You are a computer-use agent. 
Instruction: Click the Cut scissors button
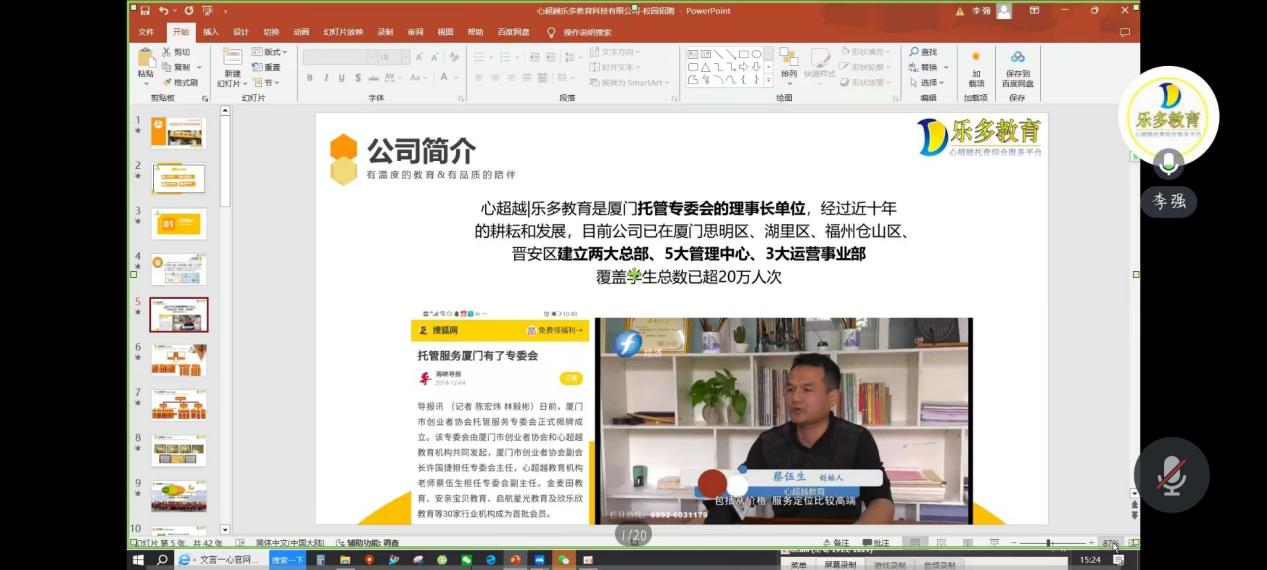(176, 52)
